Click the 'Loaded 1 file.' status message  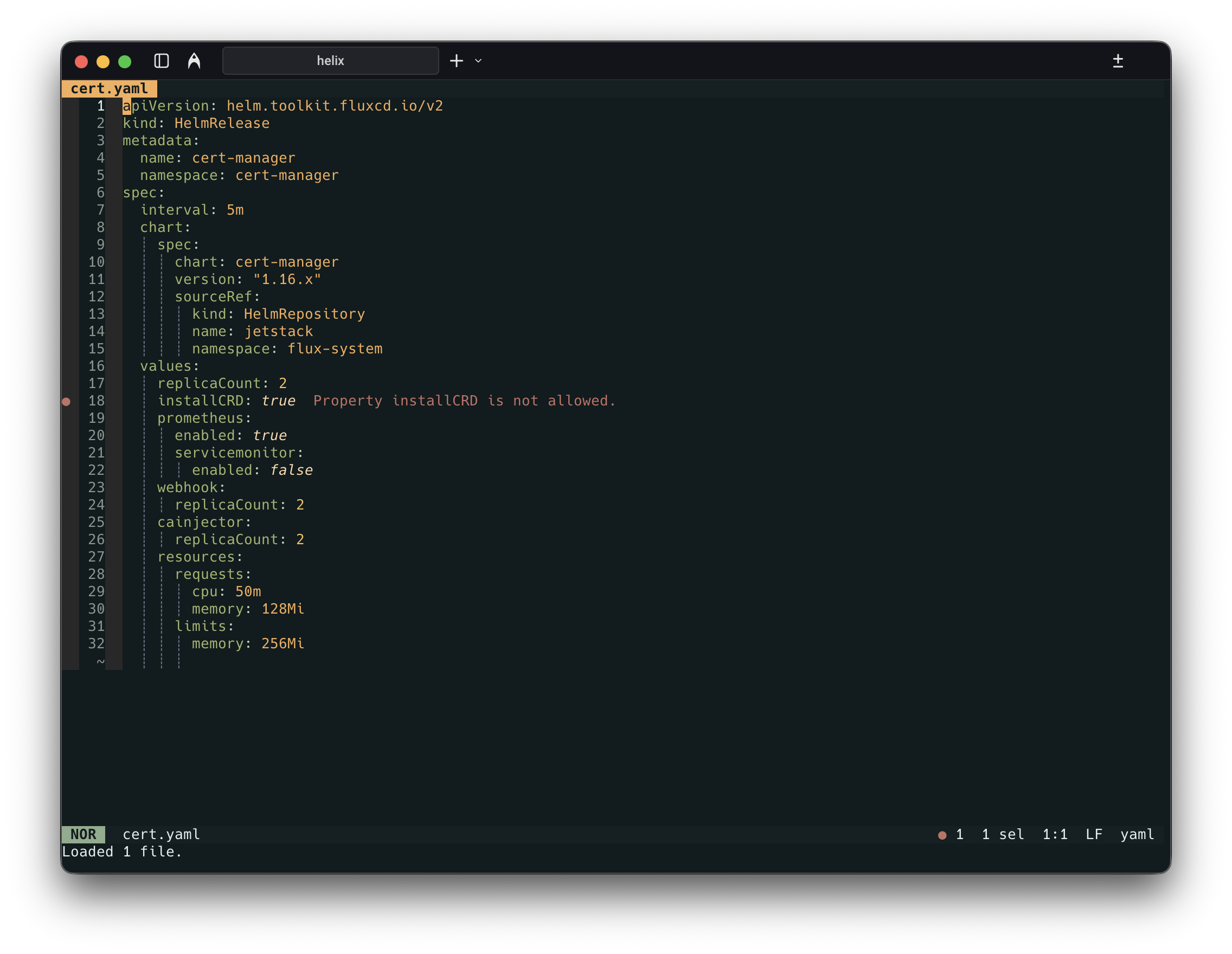coord(122,852)
